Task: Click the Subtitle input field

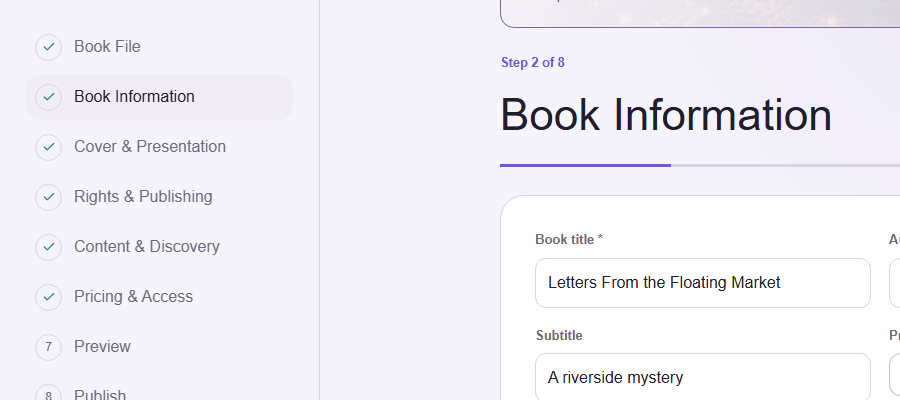Action: point(703,376)
